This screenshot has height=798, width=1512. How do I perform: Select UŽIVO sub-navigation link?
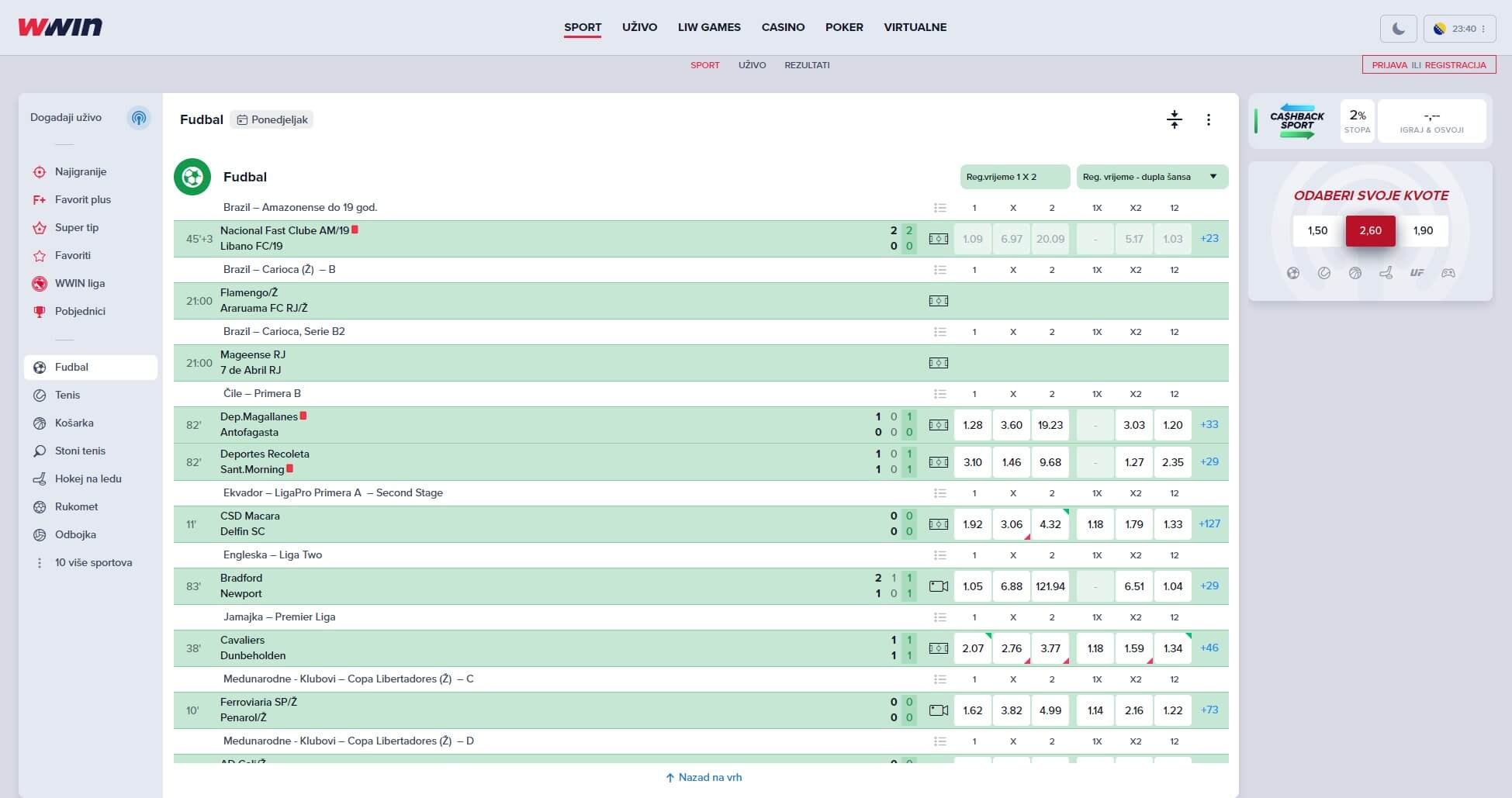[752, 65]
